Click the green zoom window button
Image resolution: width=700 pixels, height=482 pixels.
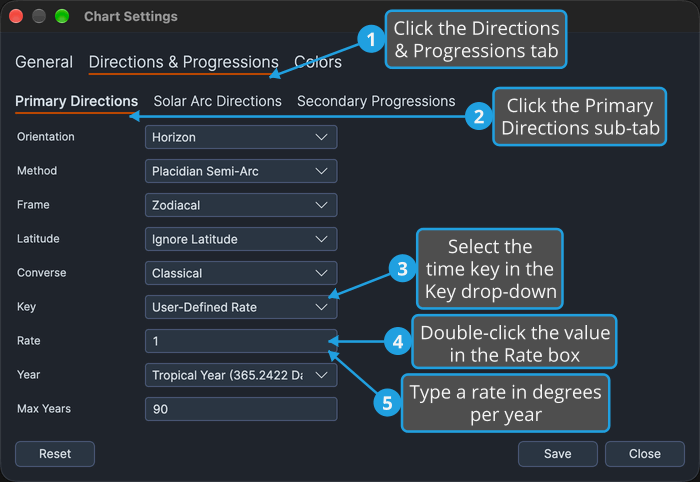pos(62,16)
